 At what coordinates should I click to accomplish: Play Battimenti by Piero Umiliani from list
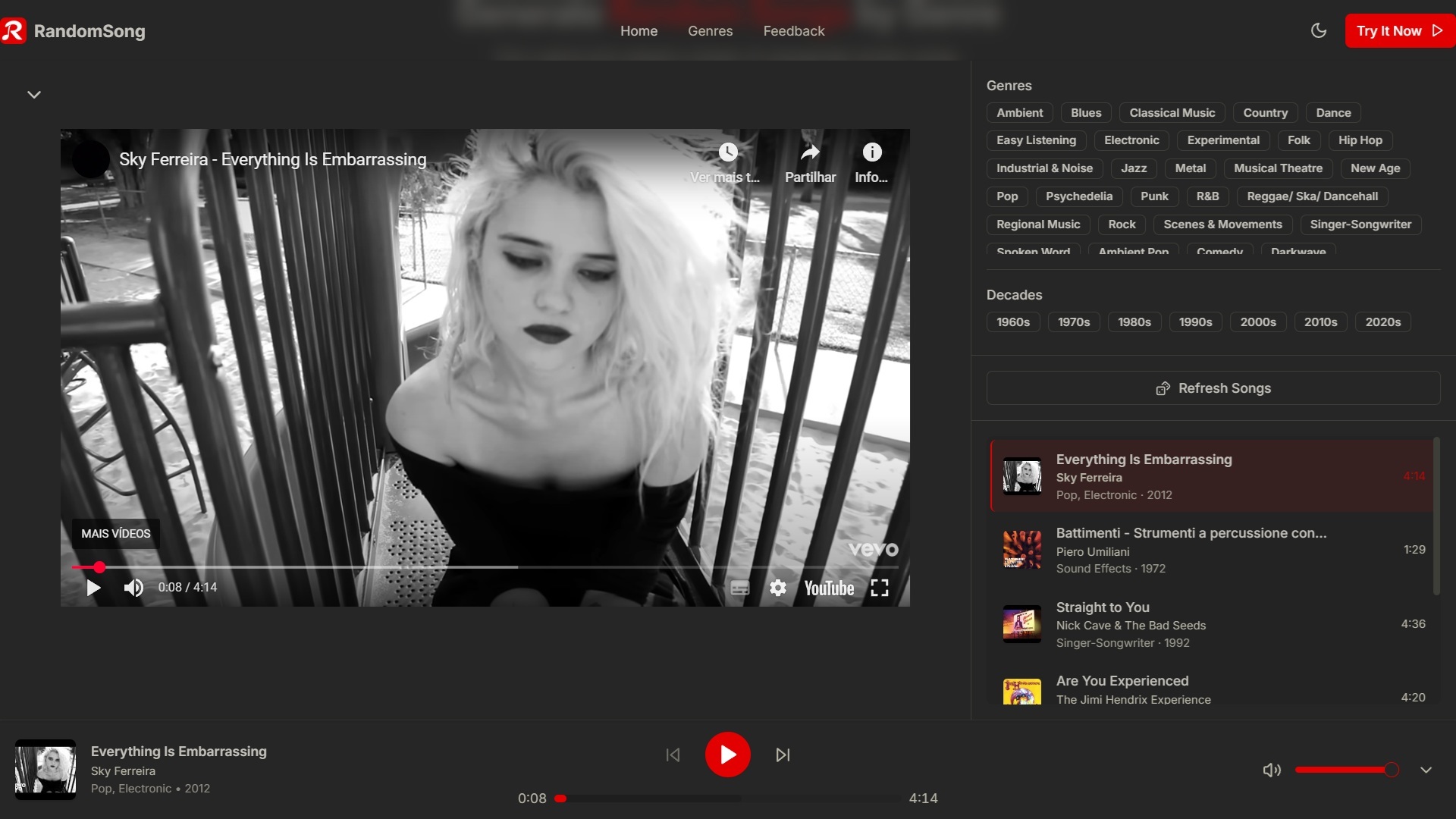[1212, 550]
